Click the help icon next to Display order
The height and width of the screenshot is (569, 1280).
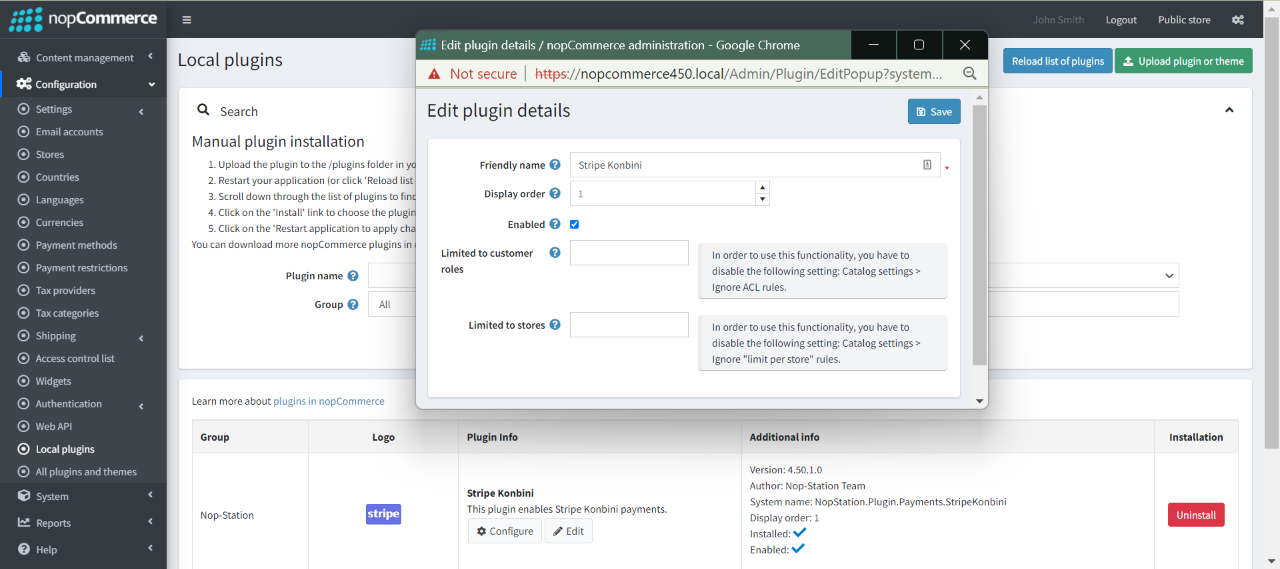555,194
